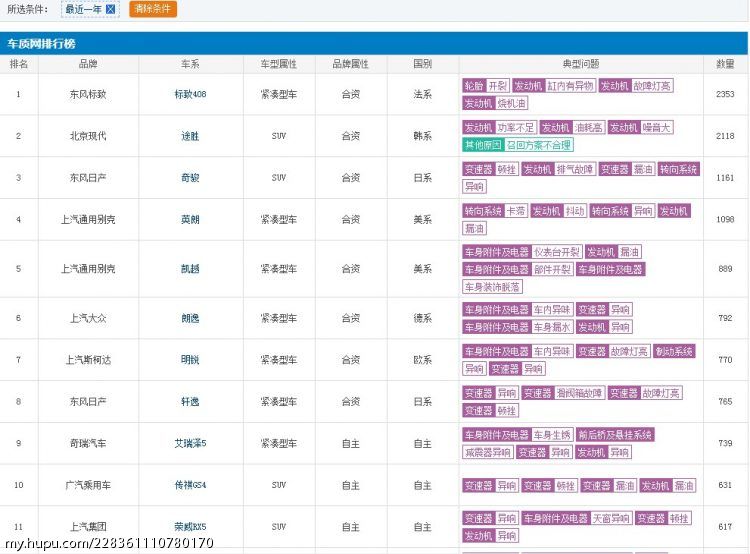Click the count value 2118
This screenshot has height=554, width=750.
point(725,136)
